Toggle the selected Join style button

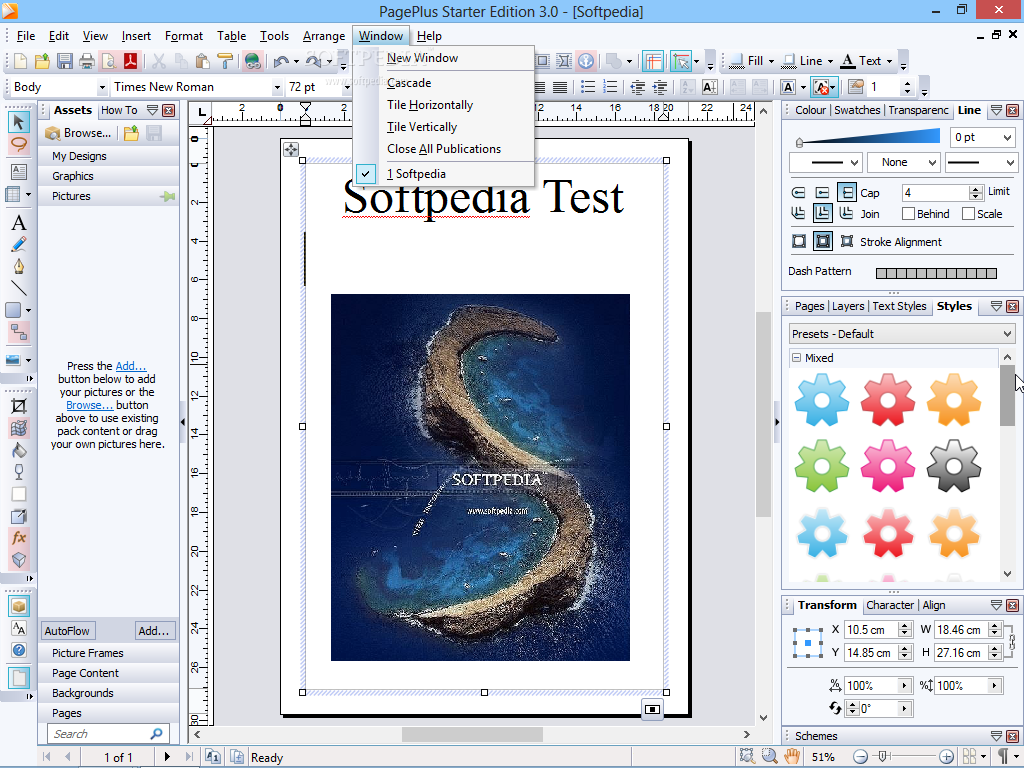click(822, 213)
